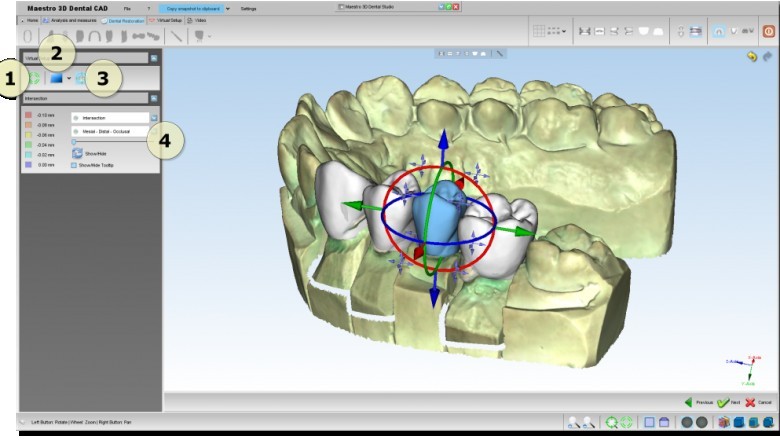This screenshot has height=440, width=780.
Task: Click the multicolored cube icon
Action: point(724,423)
